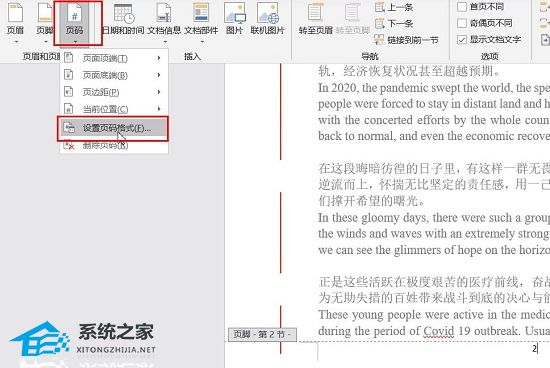Screen dimensions: 550x368
Task: Click the line starting 在这段晦暗彷徨
Action: 434,169
